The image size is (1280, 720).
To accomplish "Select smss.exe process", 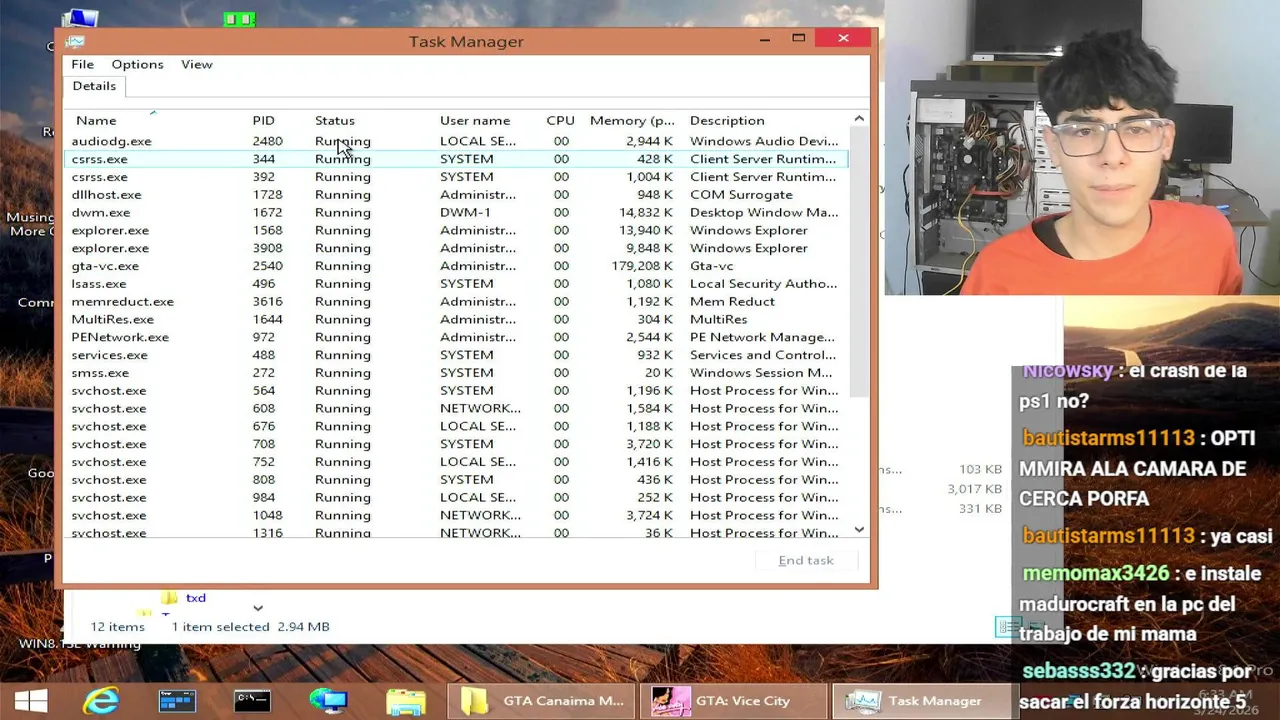I will click(x=457, y=373).
